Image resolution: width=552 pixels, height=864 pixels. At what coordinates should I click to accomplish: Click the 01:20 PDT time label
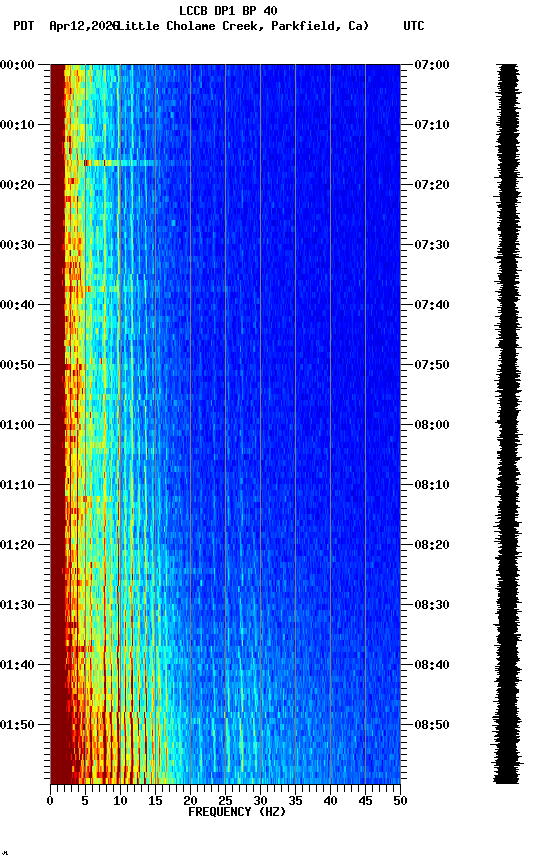[x=17, y=546]
